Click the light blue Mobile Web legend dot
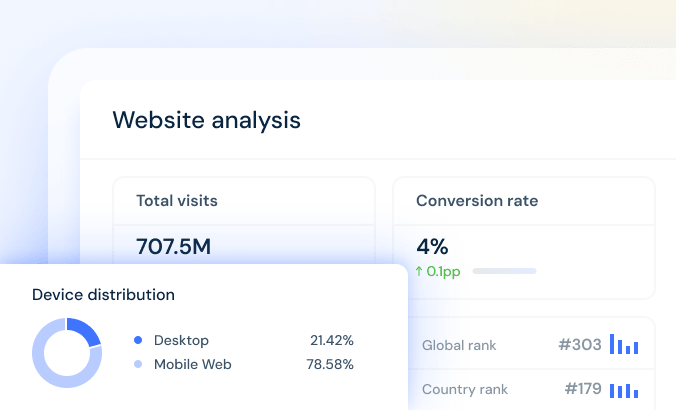 click(138, 364)
